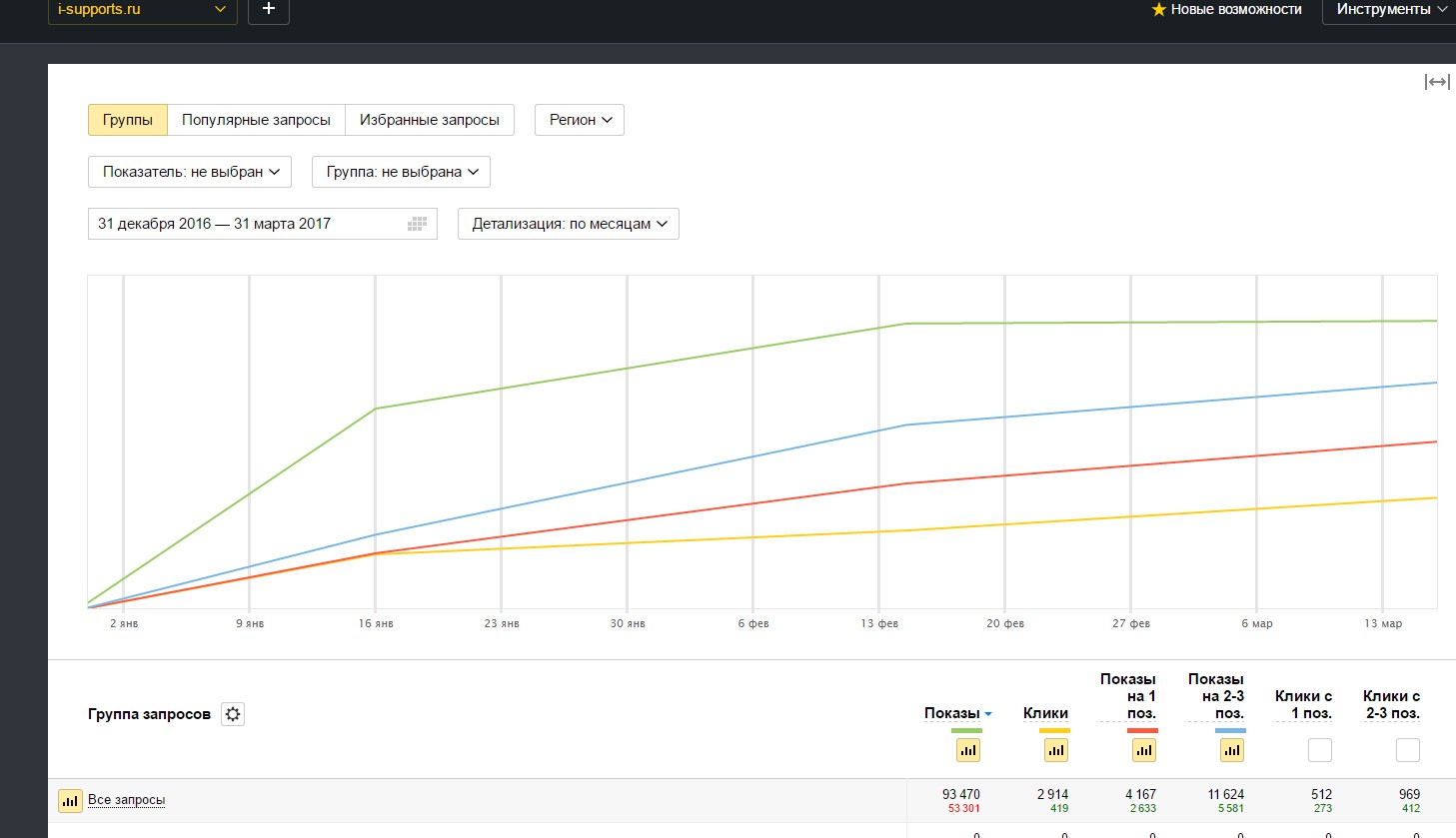Image resolution: width=1456 pixels, height=838 pixels.
Task: Open Новые возможности star link
Action: tap(1226, 9)
